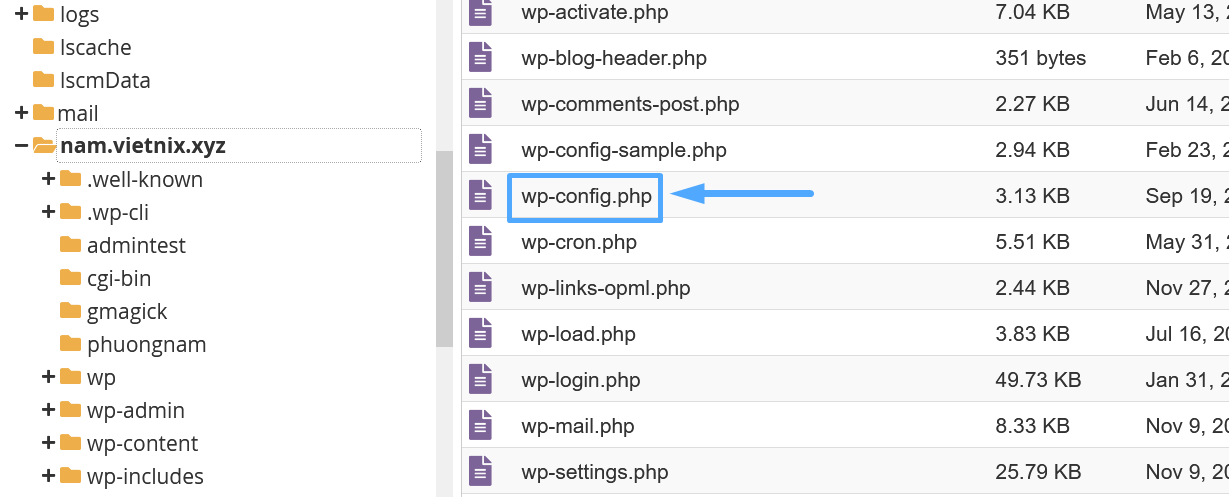1229x497 pixels.
Task: Click the wp-cron.php file icon
Action: click(481, 242)
